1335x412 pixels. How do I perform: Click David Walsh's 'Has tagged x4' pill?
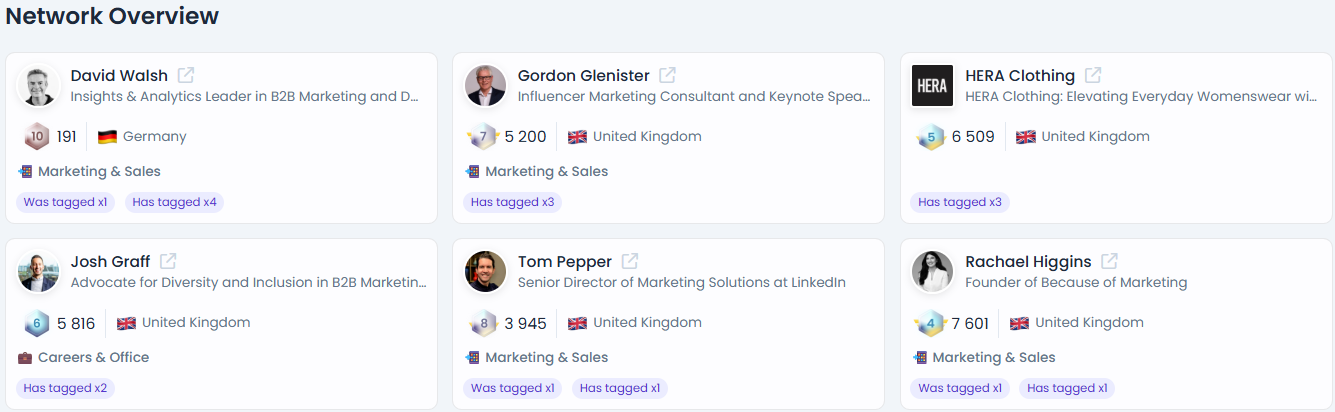click(x=174, y=202)
